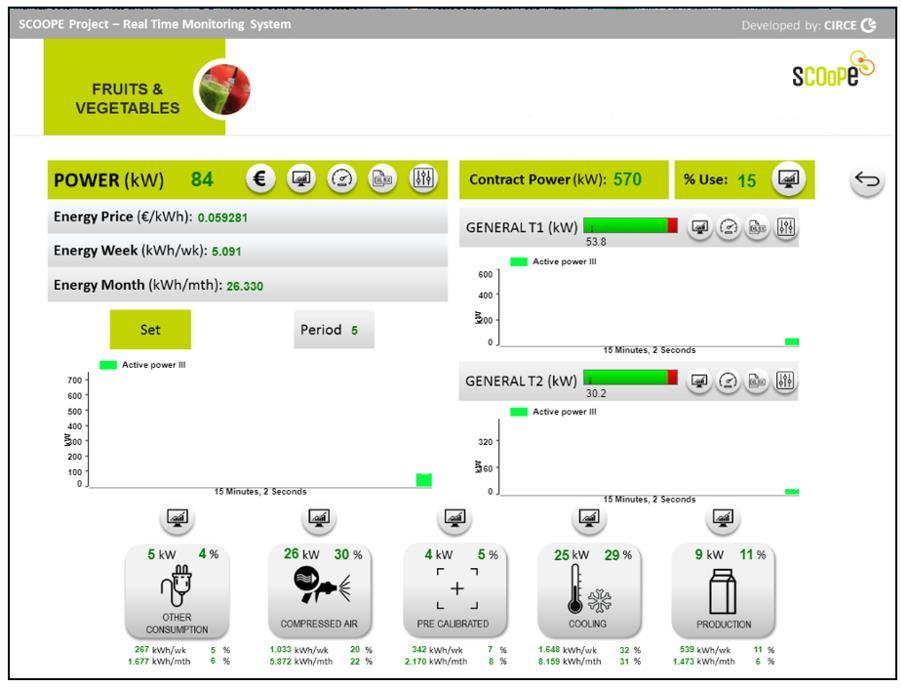Viewport: 901px width, 690px height.
Task: Open GENERAL T1 sliders settings icon
Action: [x=786, y=228]
